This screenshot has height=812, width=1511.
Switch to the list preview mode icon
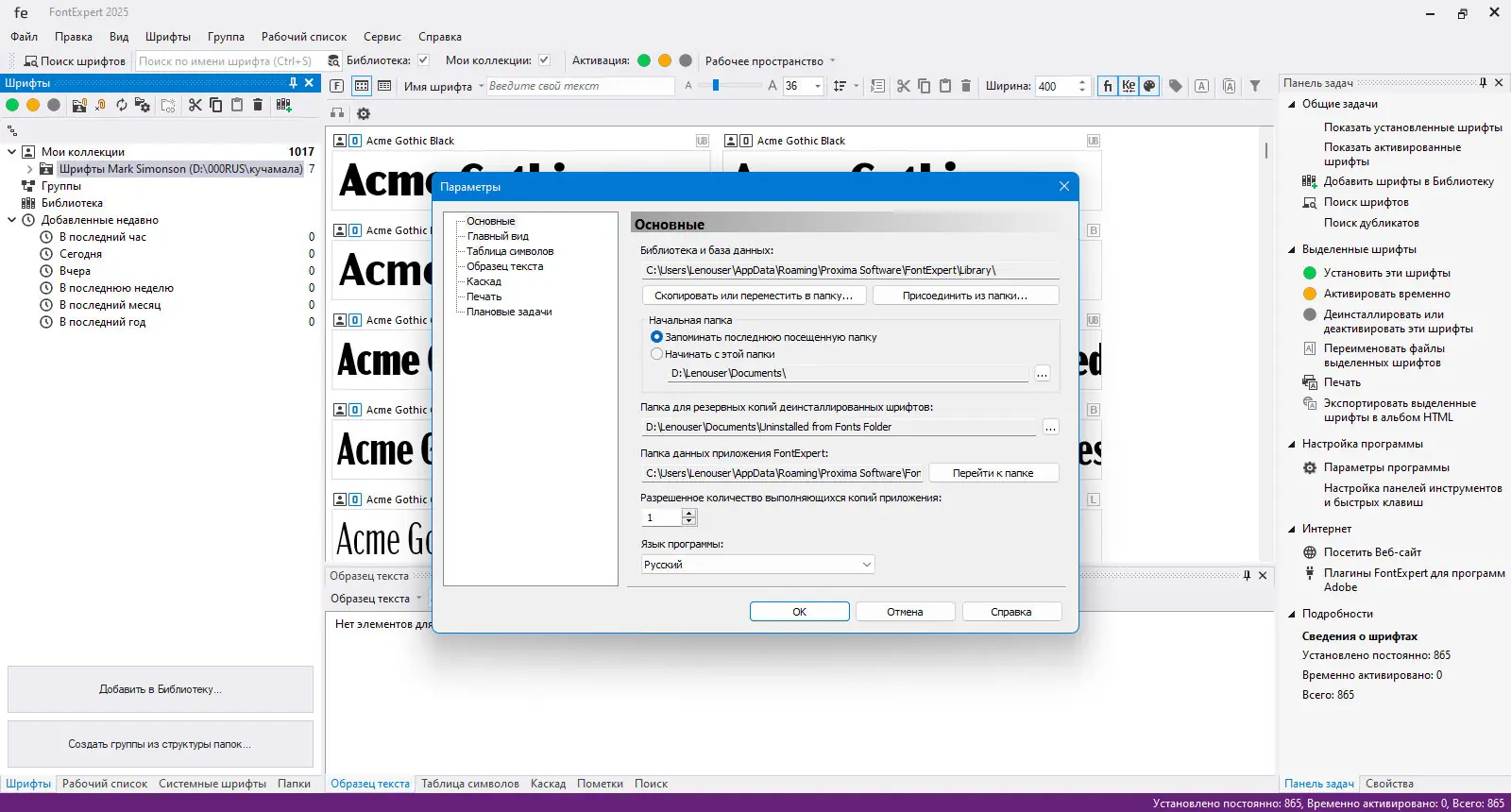(384, 86)
